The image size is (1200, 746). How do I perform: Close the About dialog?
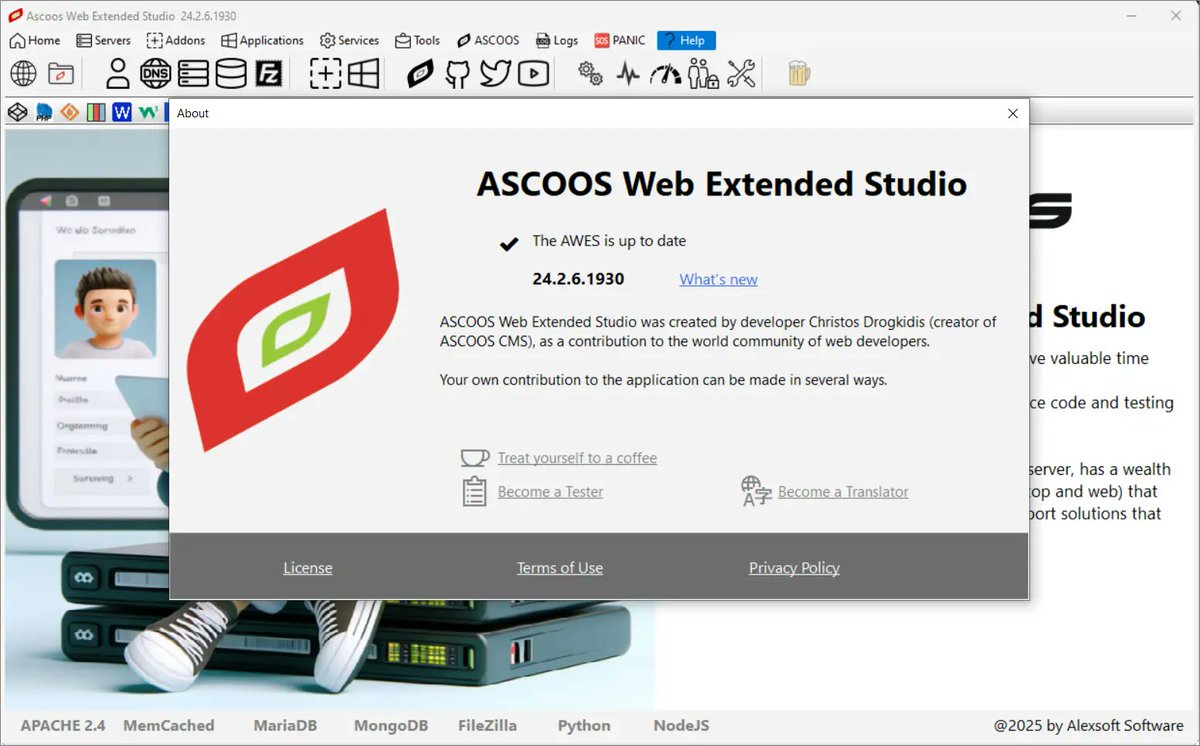click(x=1012, y=113)
